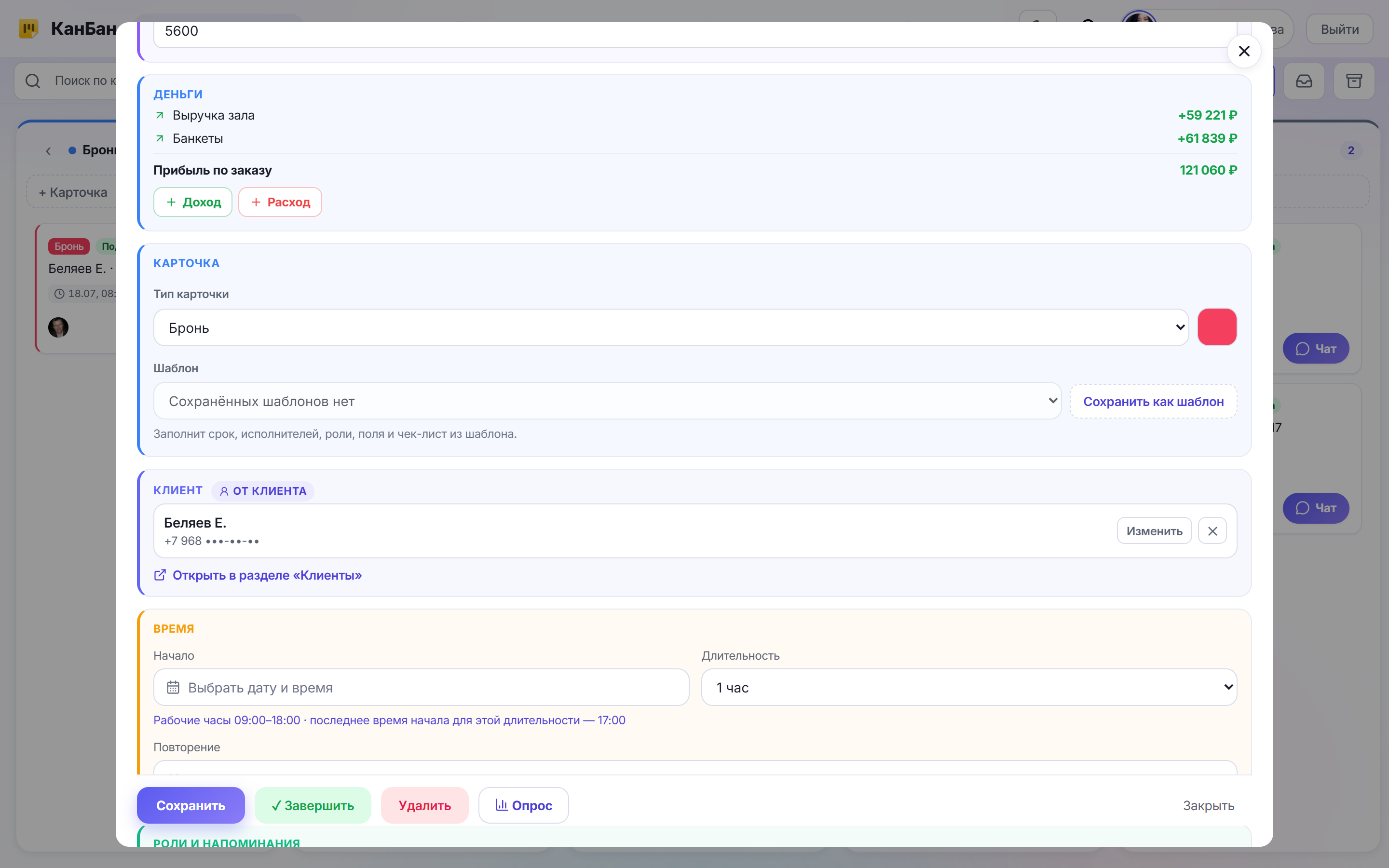The height and width of the screenshot is (868, 1389).
Task: Click the working hours hint text
Action: (x=389, y=720)
